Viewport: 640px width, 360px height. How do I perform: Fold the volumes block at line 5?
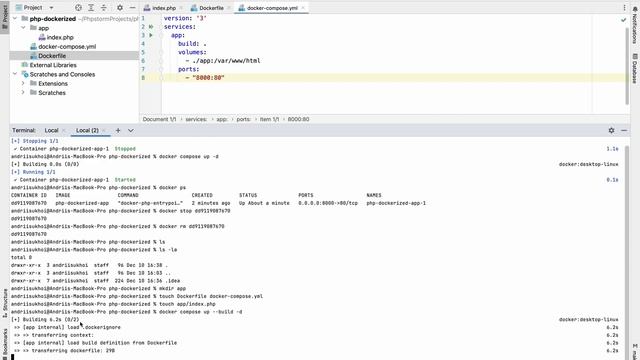(161, 52)
